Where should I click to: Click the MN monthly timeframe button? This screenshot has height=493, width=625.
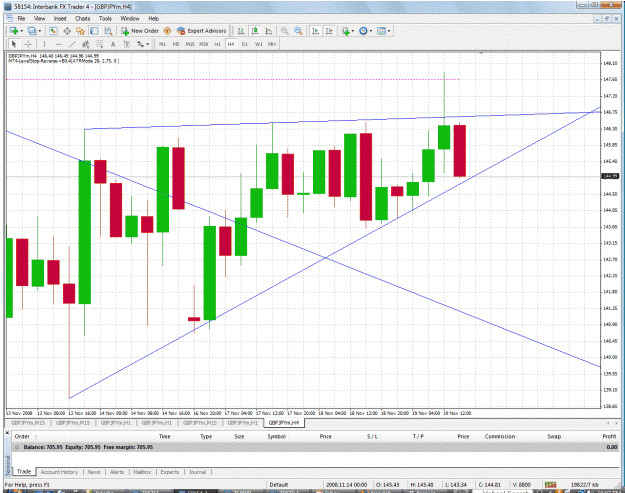(272, 44)
